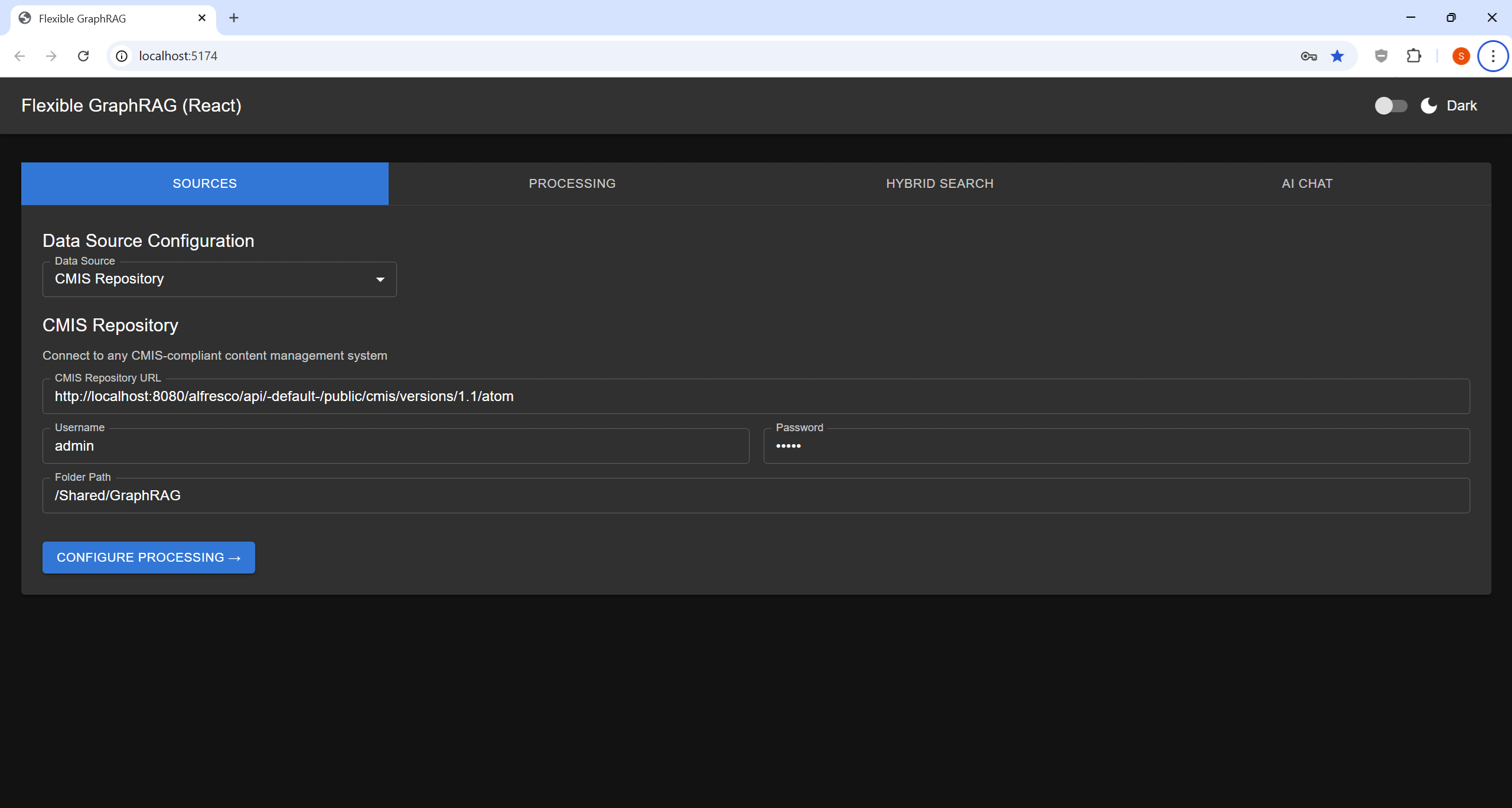Click the back navigation arrow
The image size is (1512, 808).
point(20,56)
